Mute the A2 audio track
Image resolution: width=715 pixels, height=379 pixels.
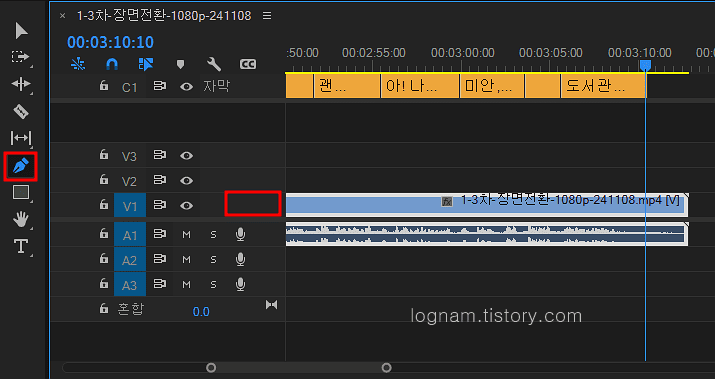pyautogui.click(x=186, y=260)
